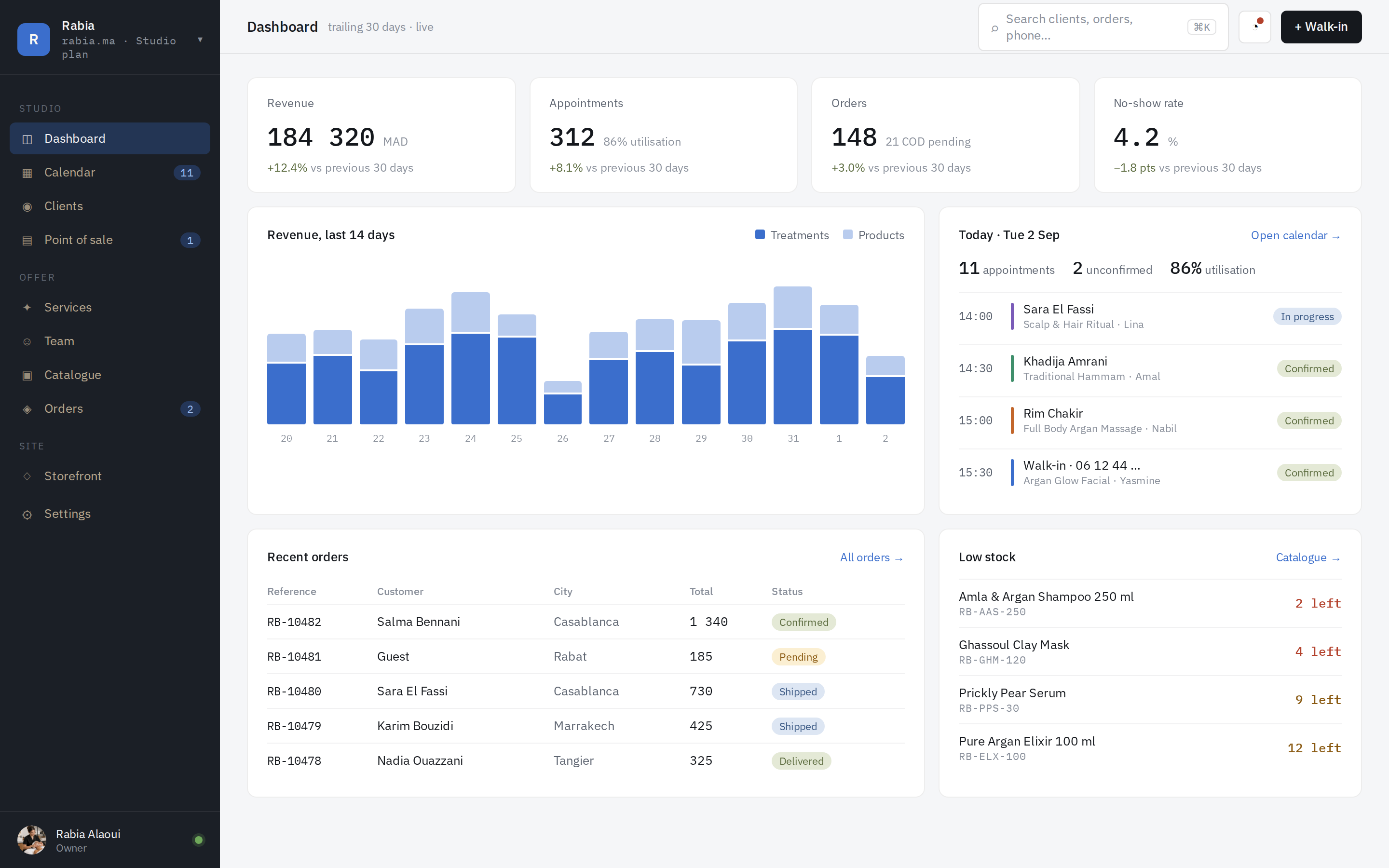Image resolution: width=1389 pixels, height=868 pixels.
Task: Click the Products legend color swatch
Action: pos(848,235)
